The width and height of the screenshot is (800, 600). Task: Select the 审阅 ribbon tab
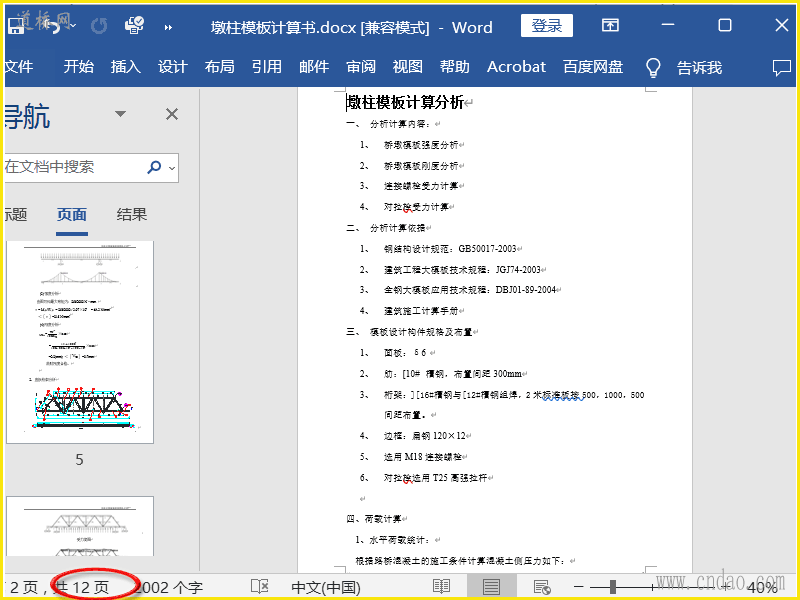[361, 67]
